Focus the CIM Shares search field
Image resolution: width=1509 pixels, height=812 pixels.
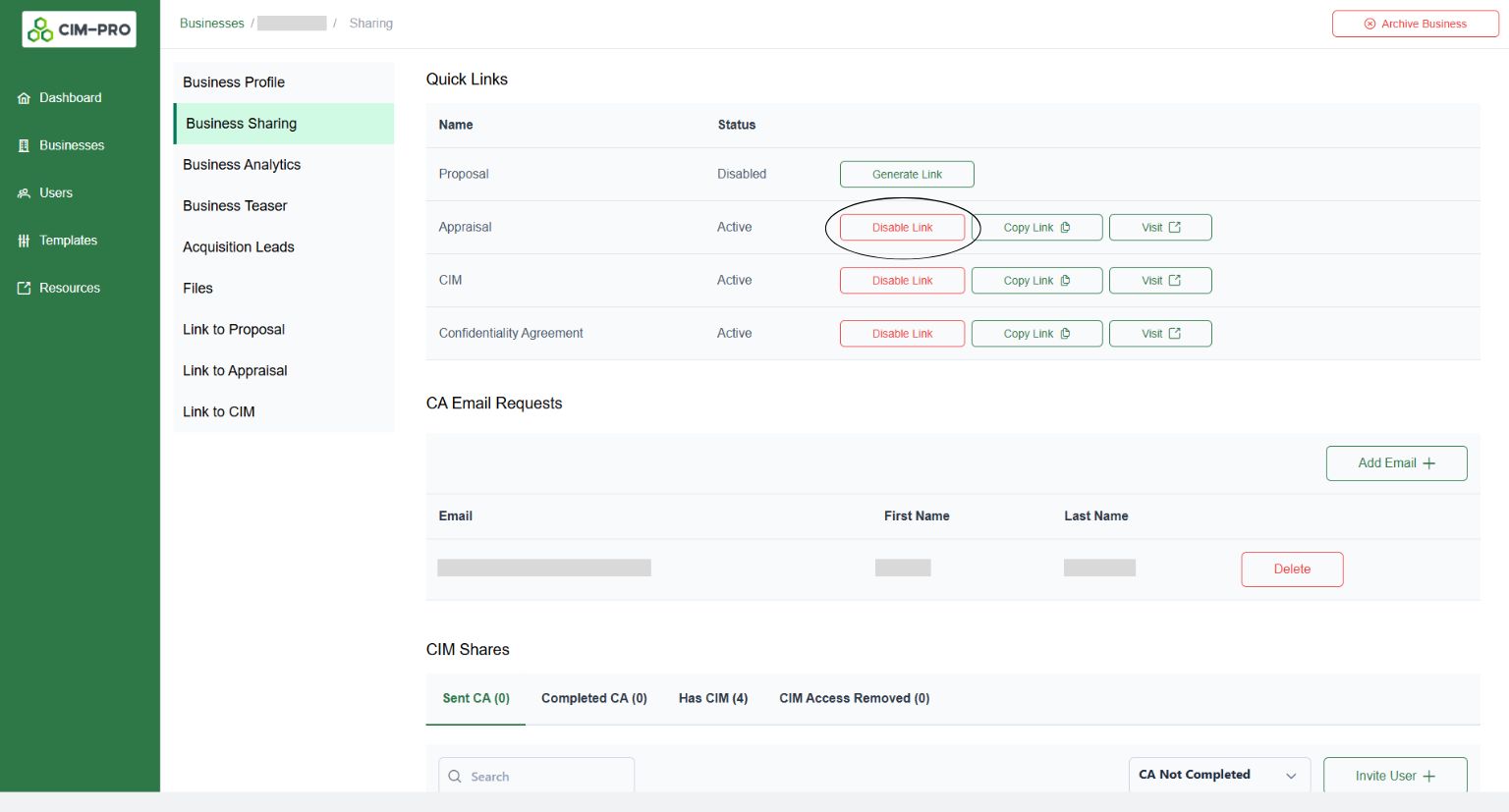pyautogui.click(x=536, y=776)
